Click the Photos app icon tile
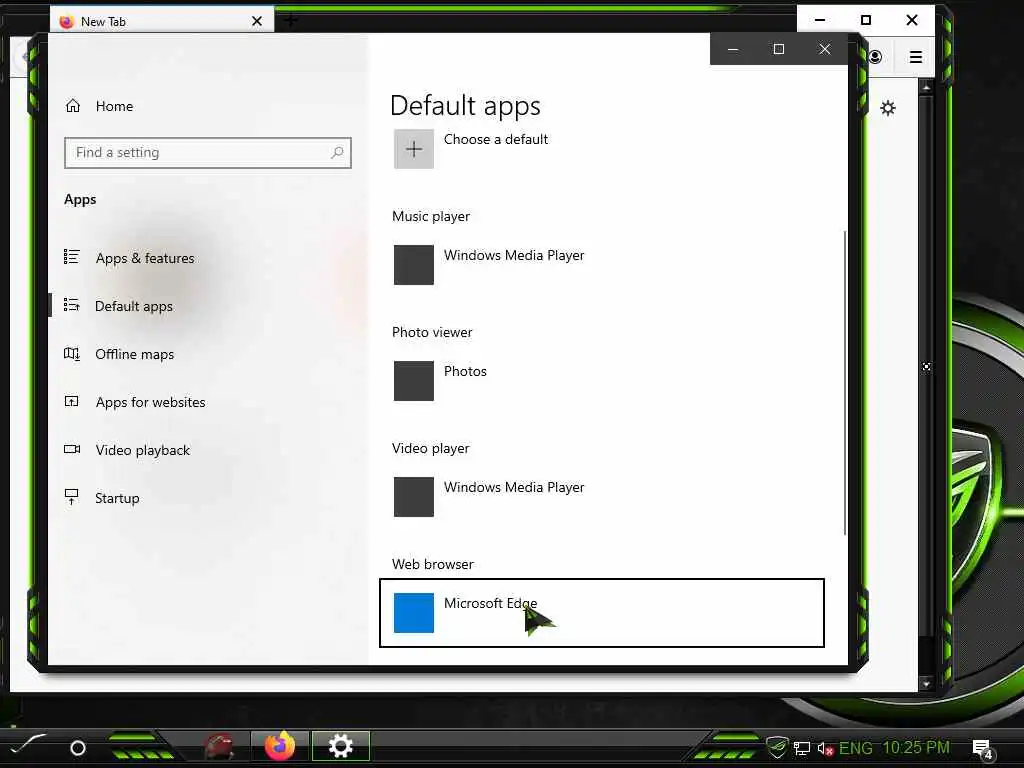This screenshot has width=1024, height=768. (414, 381)
